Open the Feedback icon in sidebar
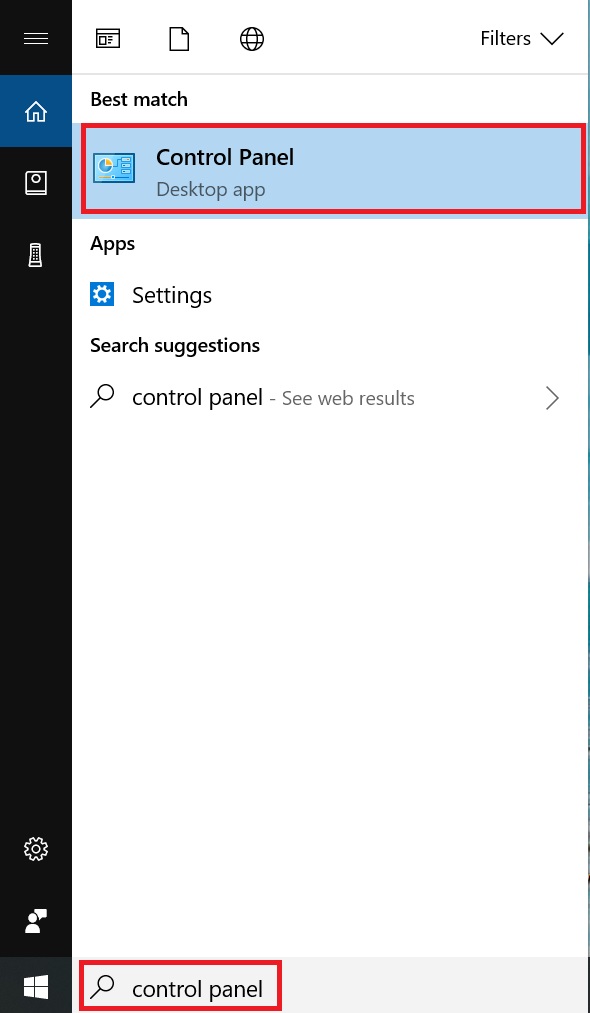 tap(36, 921)
